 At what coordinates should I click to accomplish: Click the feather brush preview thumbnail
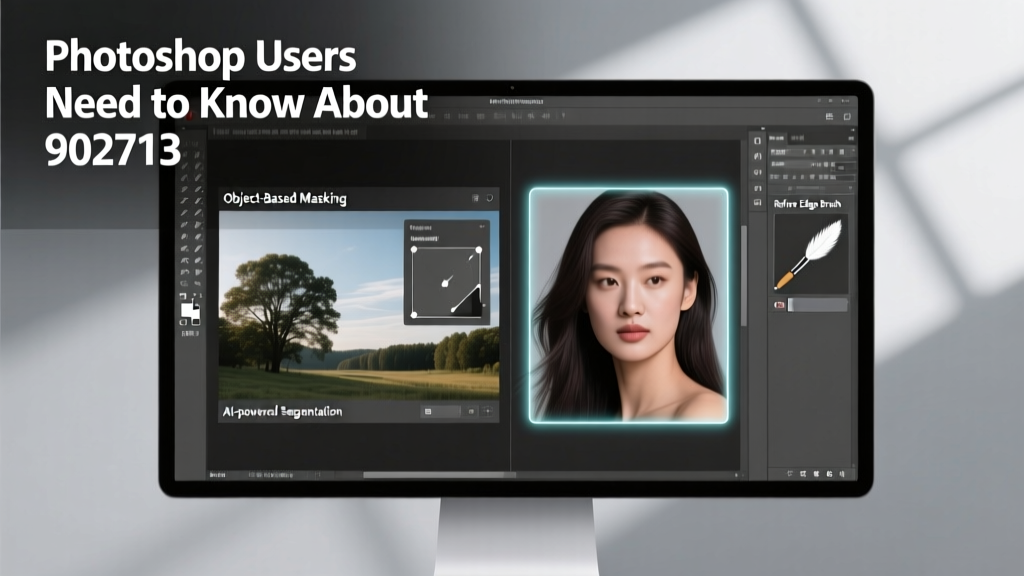pos(810,254)
